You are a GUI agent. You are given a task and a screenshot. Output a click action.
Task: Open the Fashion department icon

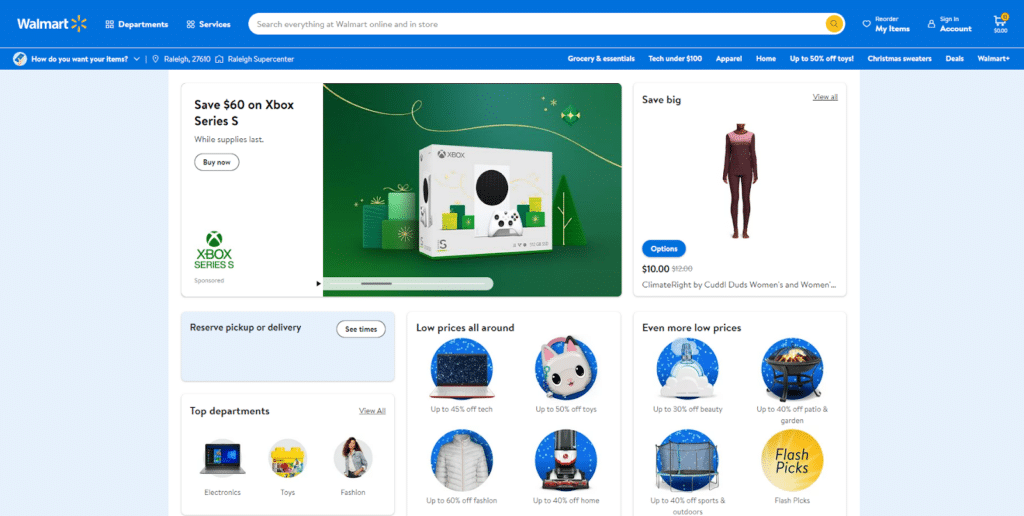click(x=353, y=459)
